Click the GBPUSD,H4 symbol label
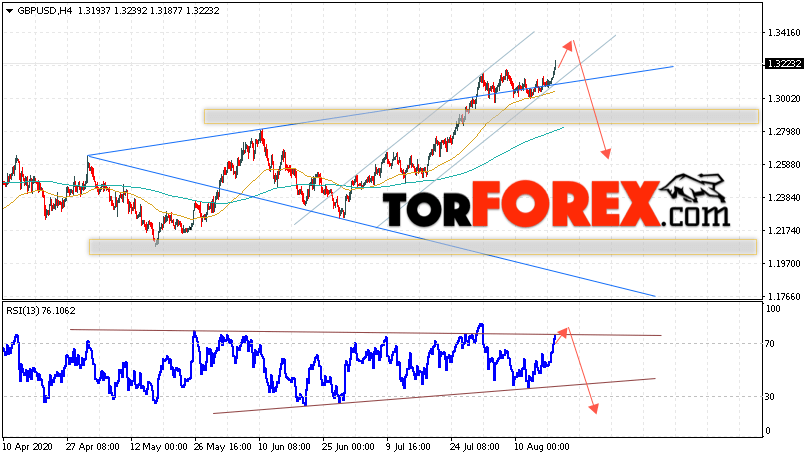 point(45,11)
